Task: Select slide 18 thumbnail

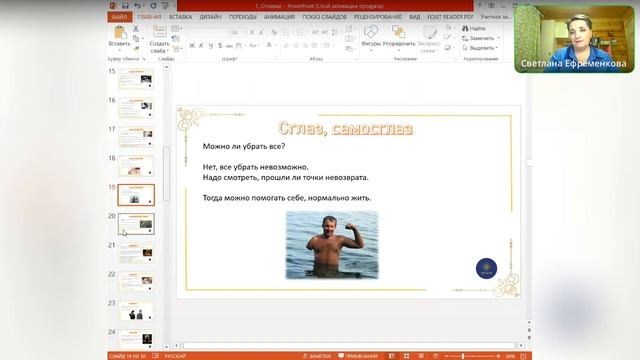Action: point(136,166)
